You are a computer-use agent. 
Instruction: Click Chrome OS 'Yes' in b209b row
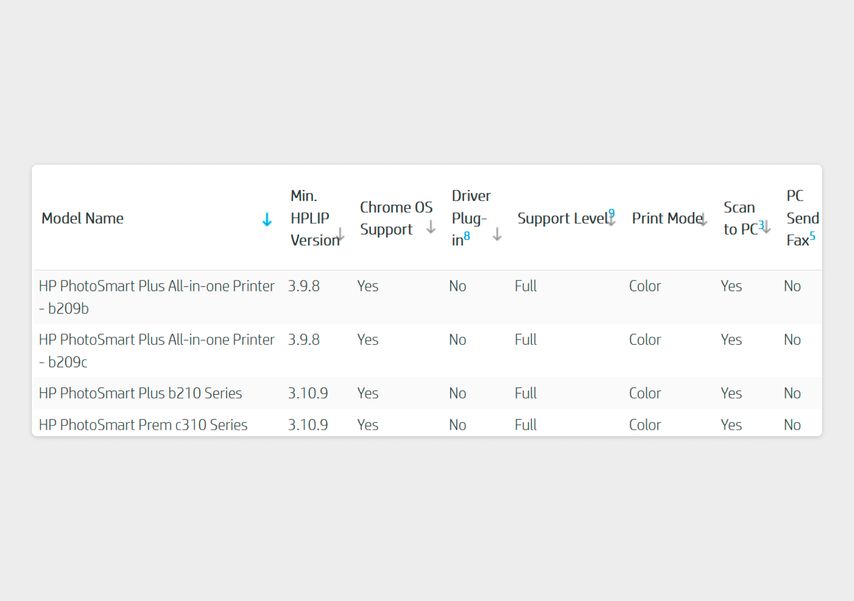tap(368, 286)
